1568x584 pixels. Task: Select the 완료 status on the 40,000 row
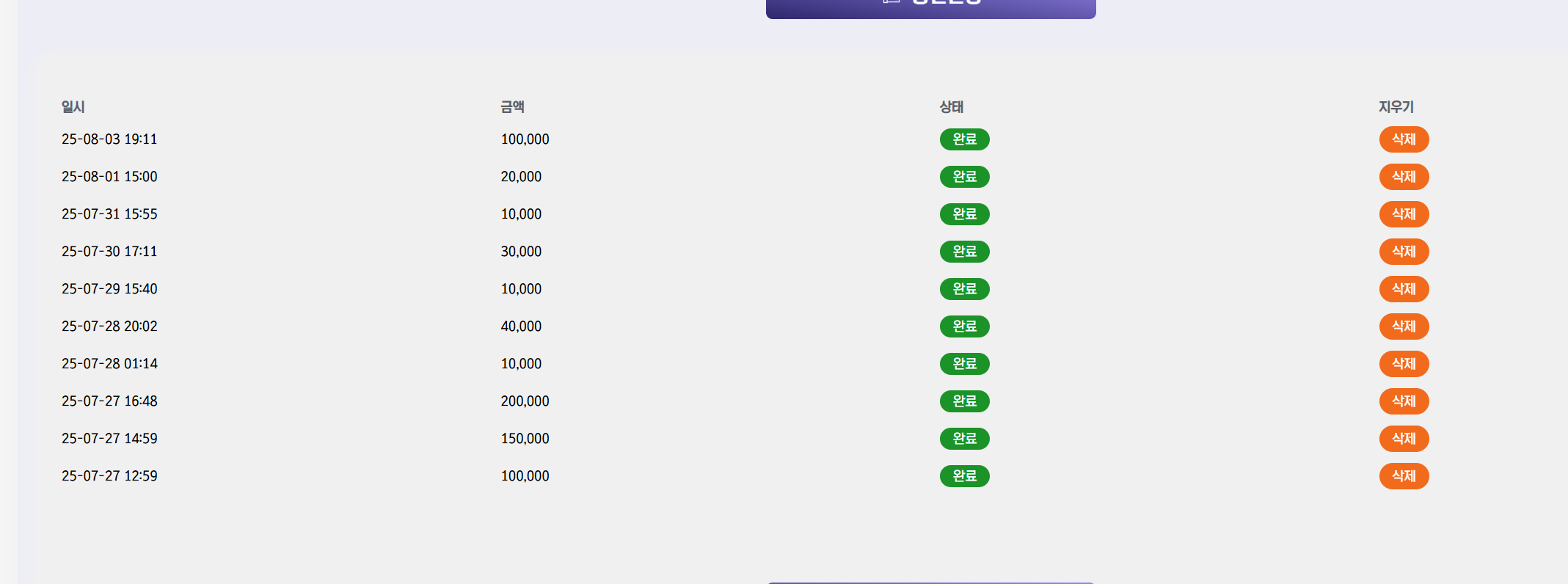pyautogui.click(x=964, y=326)
